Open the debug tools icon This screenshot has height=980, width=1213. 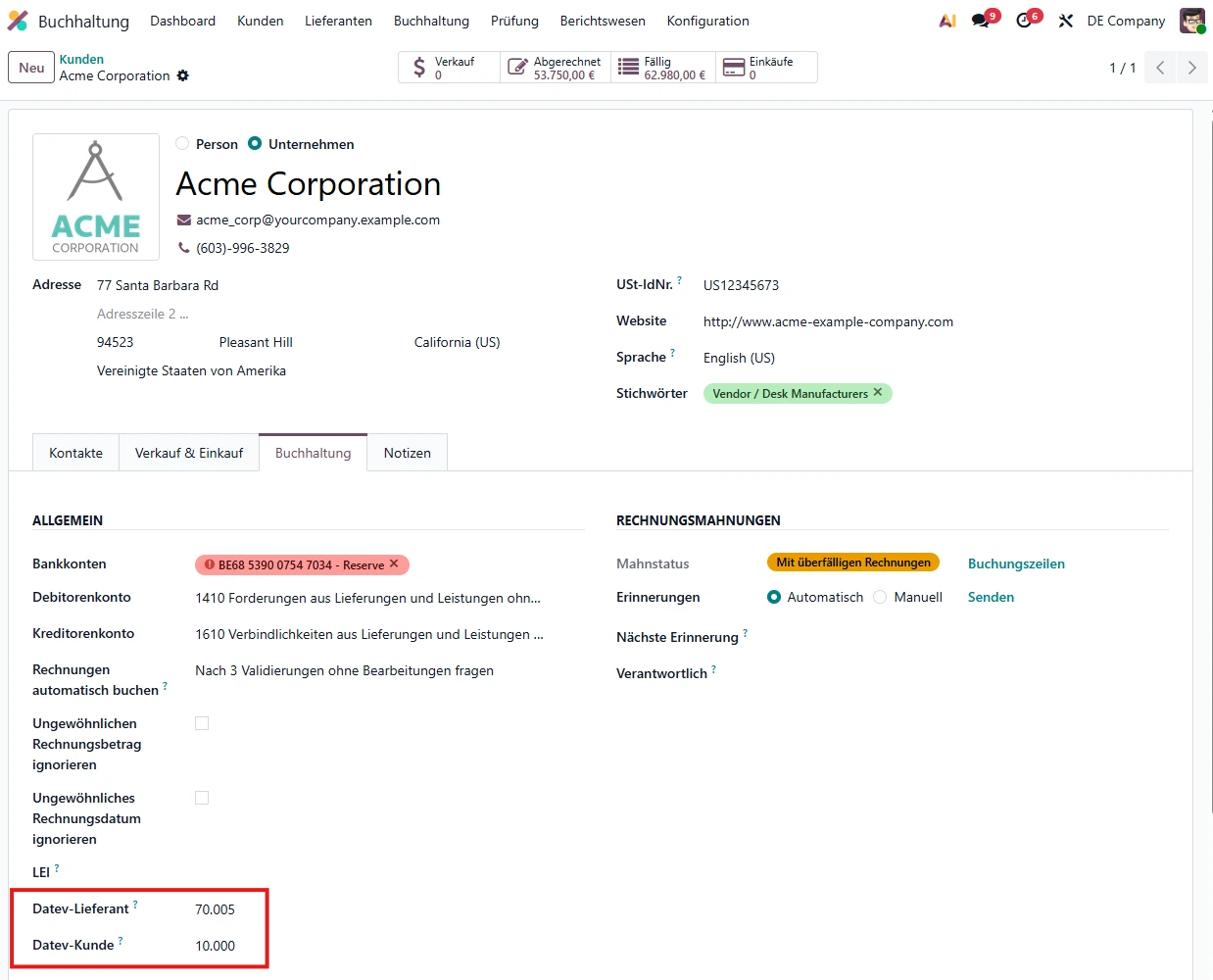pyautogui.click(x=1066, y=21)
